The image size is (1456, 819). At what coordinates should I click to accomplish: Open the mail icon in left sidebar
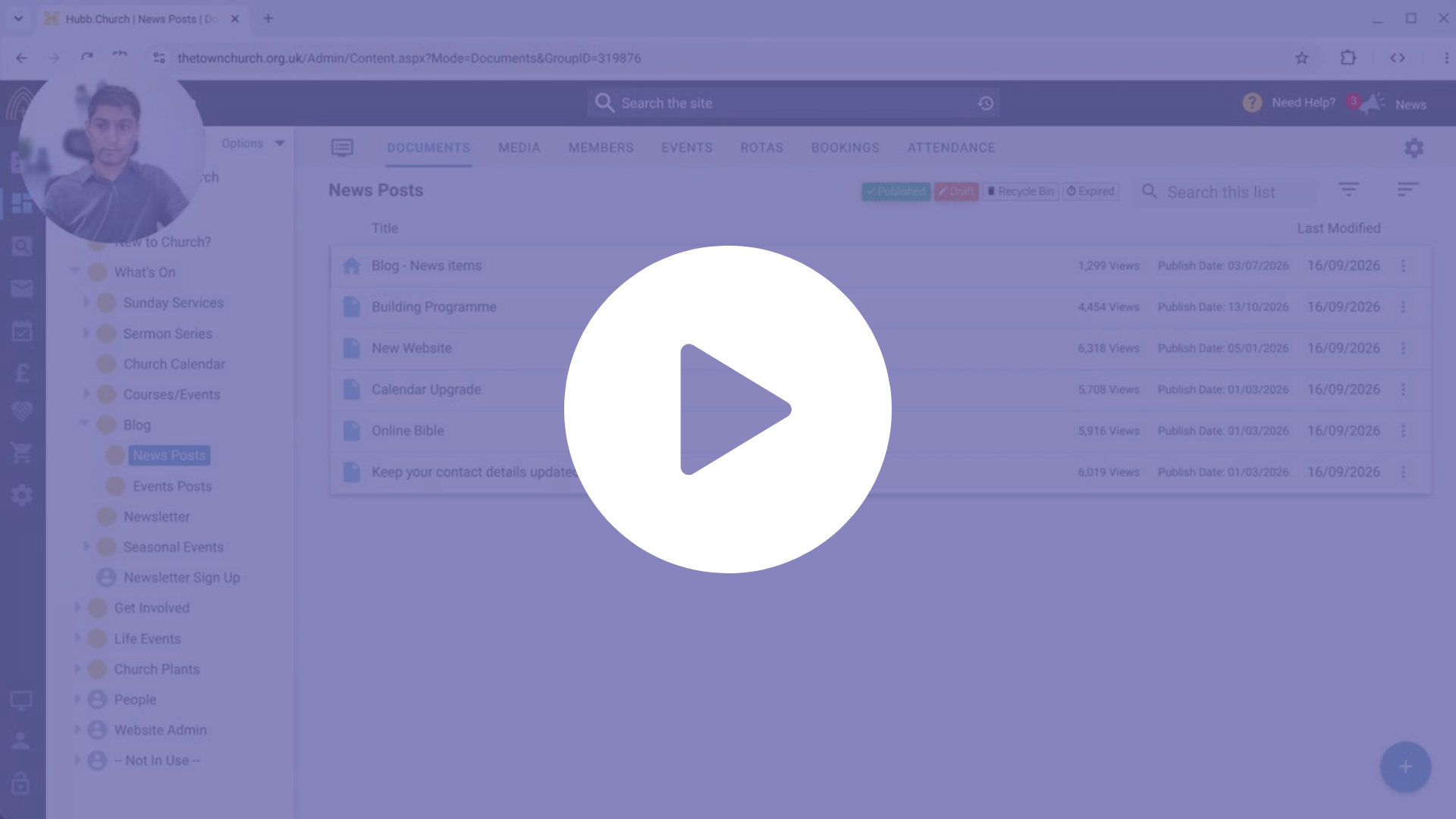[22, 288]
